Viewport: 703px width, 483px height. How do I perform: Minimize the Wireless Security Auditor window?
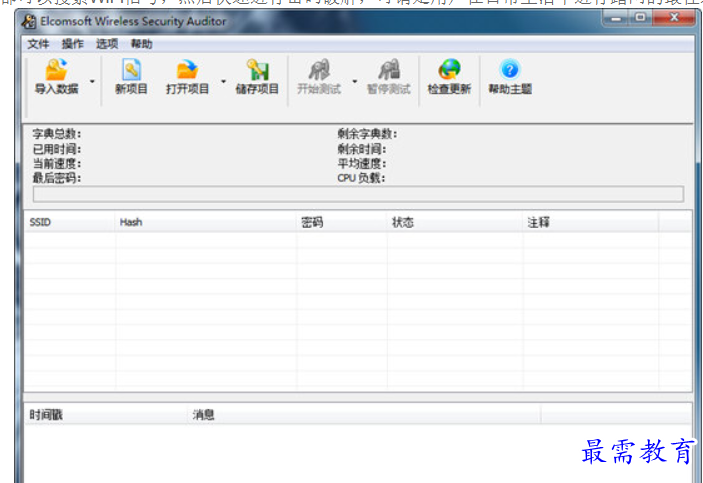(616, 18)
